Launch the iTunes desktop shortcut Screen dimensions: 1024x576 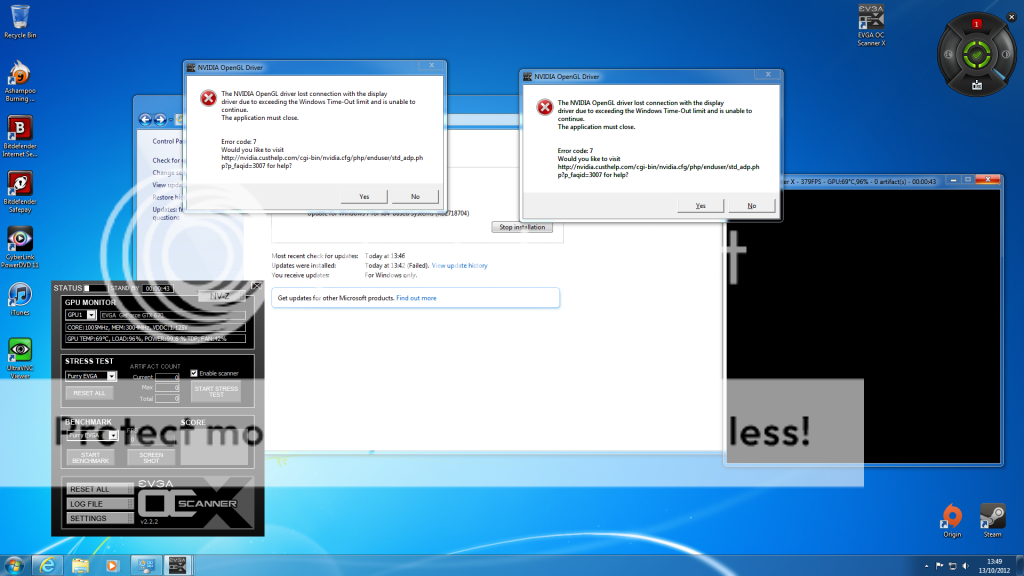(x=20, y=300)
